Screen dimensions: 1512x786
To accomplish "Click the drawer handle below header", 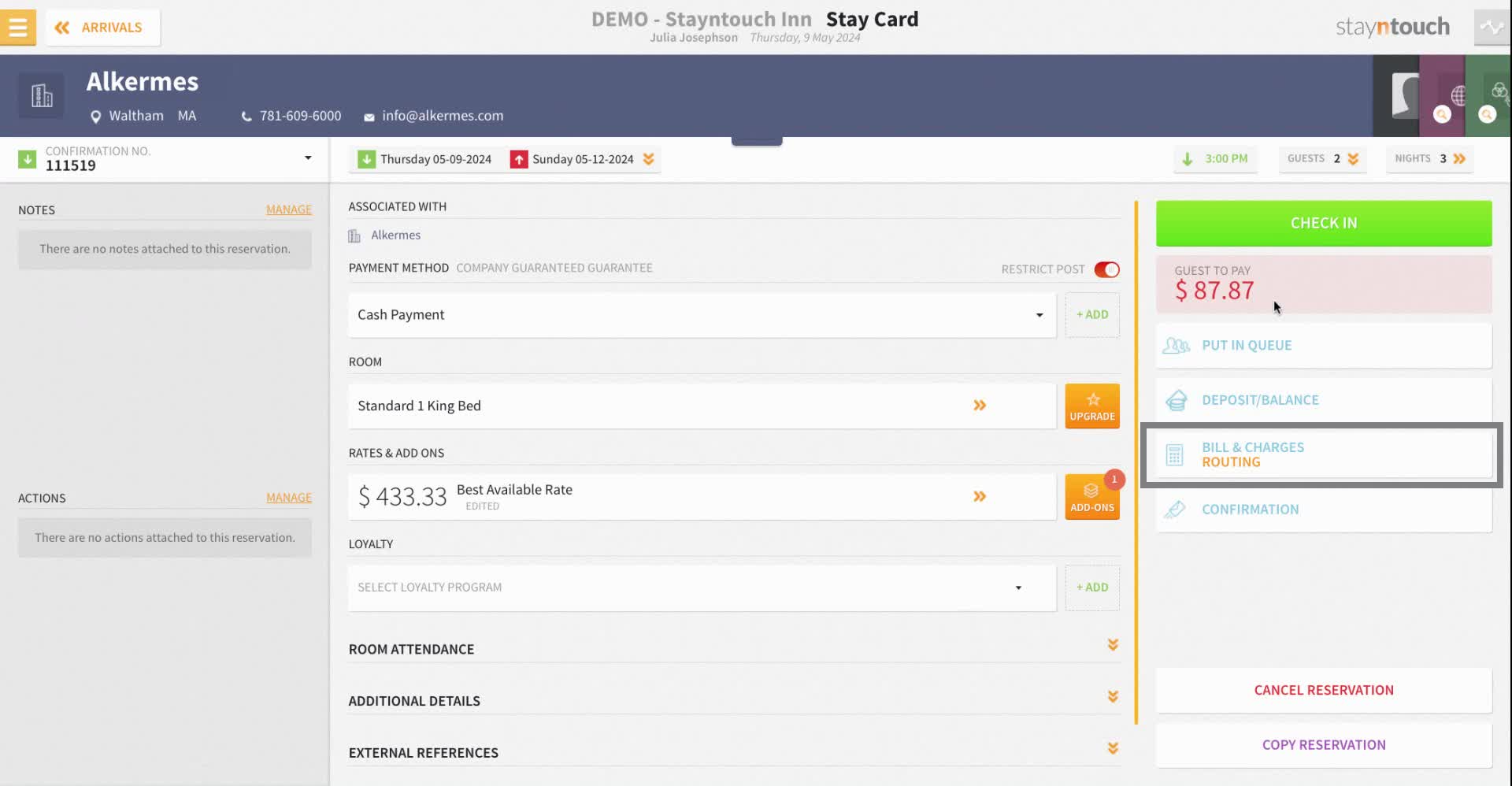I will [757, 141].
